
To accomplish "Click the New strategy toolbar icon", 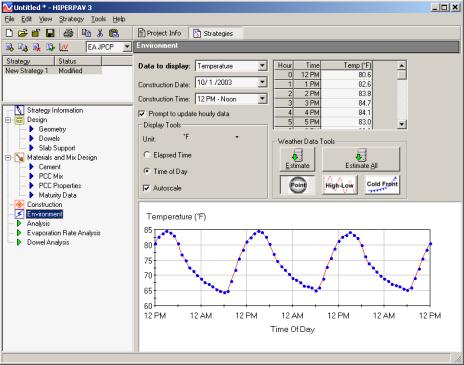I will coord(10,47).
